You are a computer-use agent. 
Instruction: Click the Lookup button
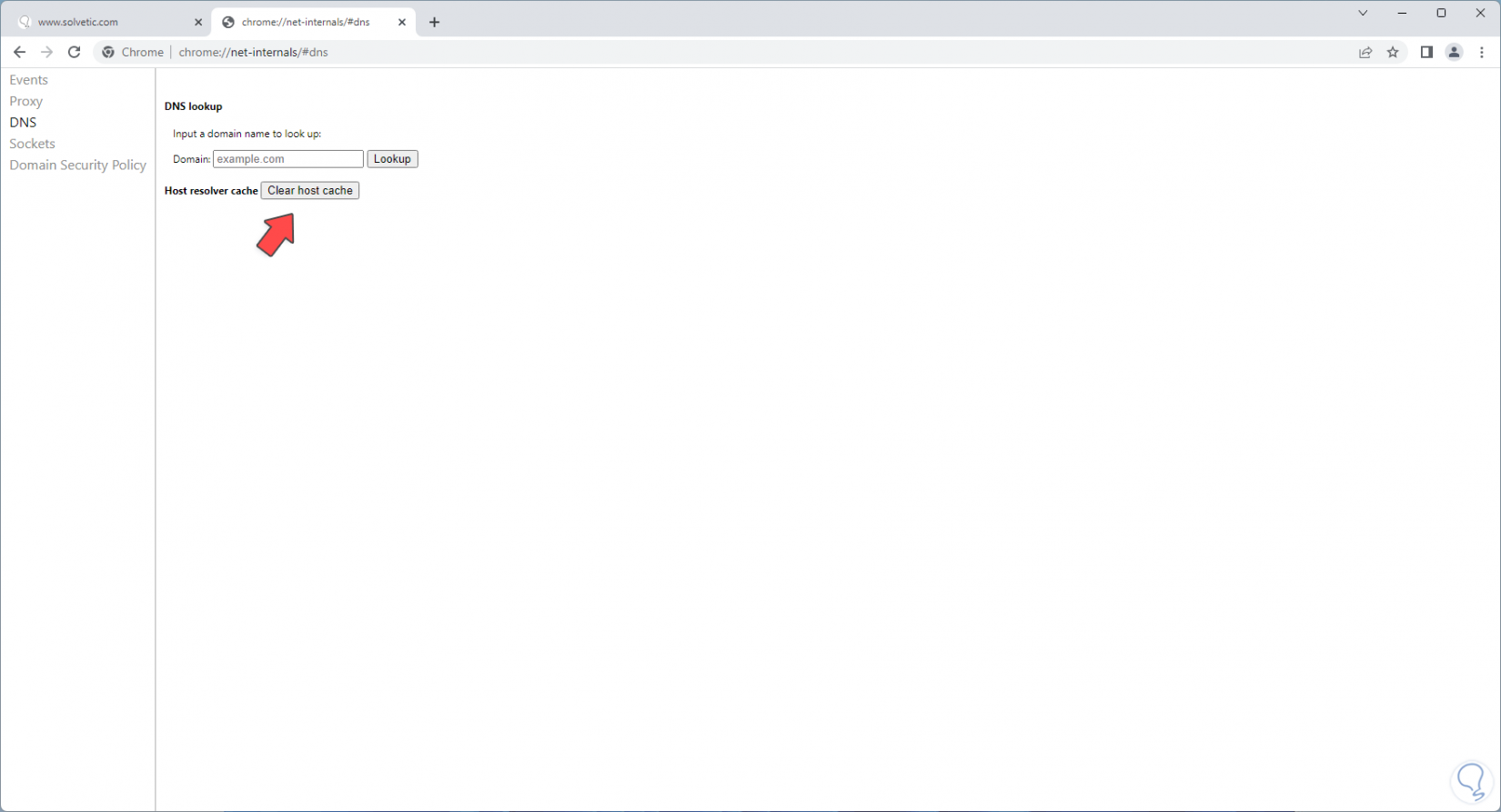[x=392, y=159]
